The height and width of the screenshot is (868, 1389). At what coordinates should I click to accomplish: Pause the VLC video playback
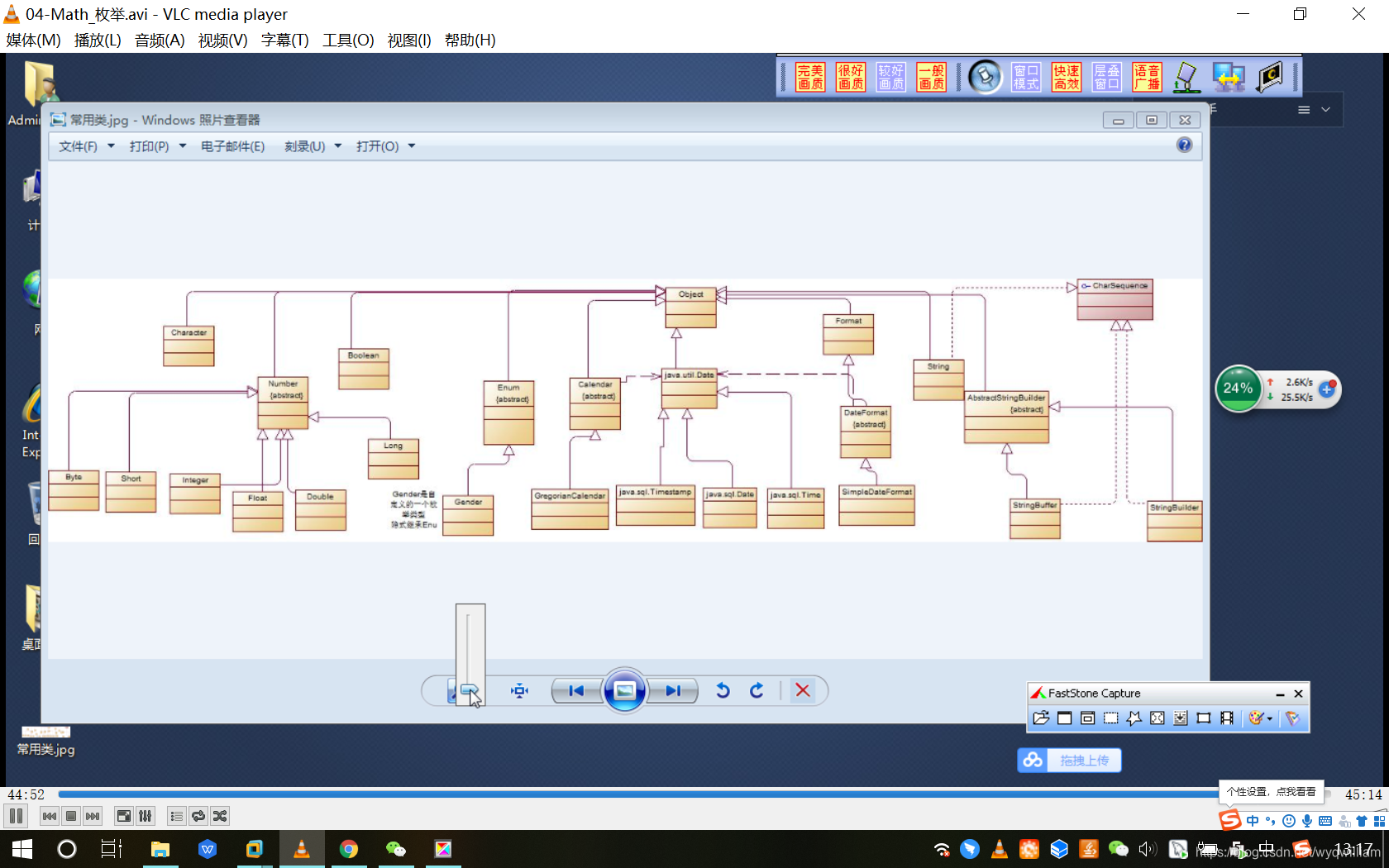click(16, 816)
